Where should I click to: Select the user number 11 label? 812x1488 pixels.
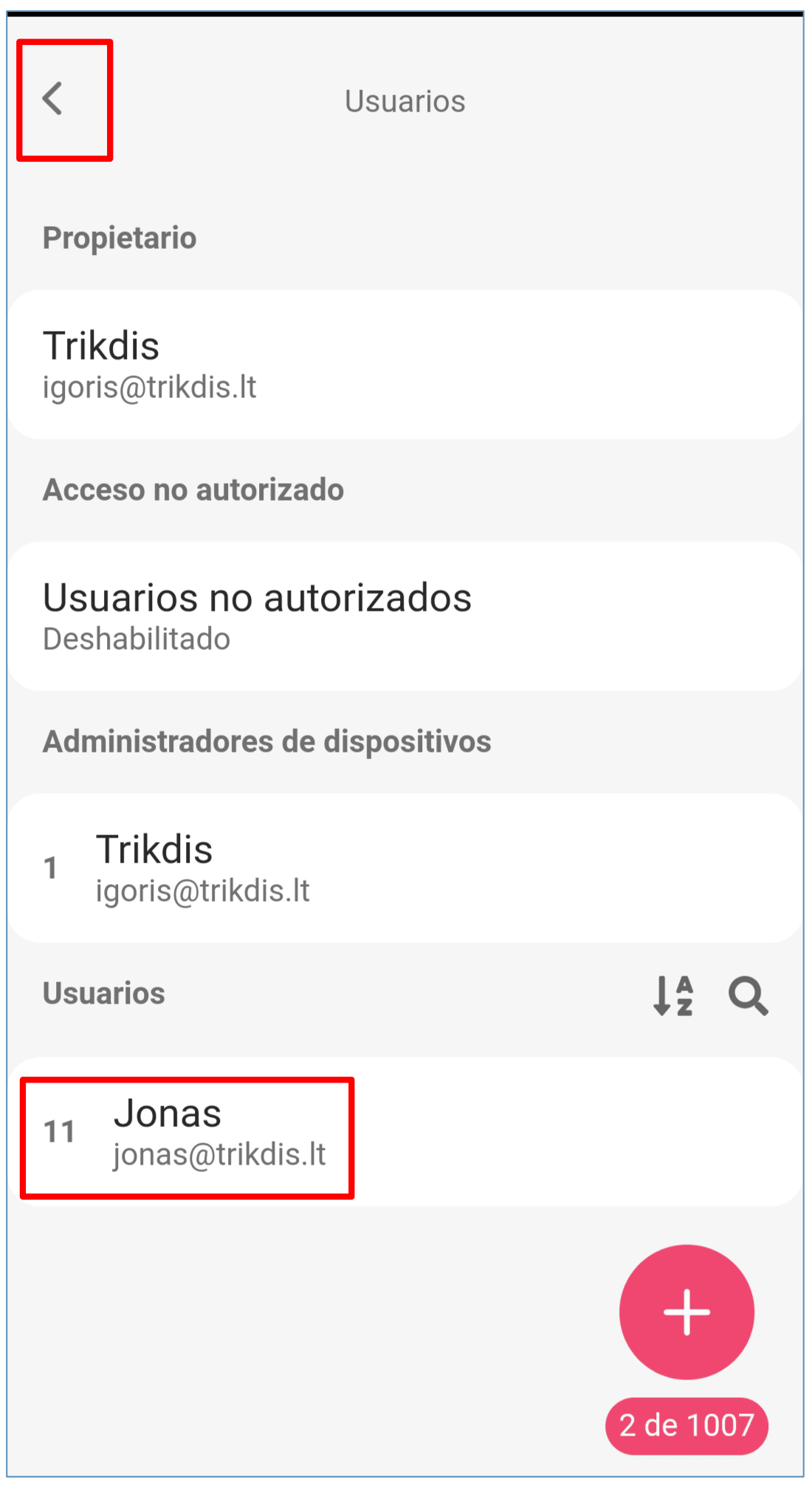59,1132
